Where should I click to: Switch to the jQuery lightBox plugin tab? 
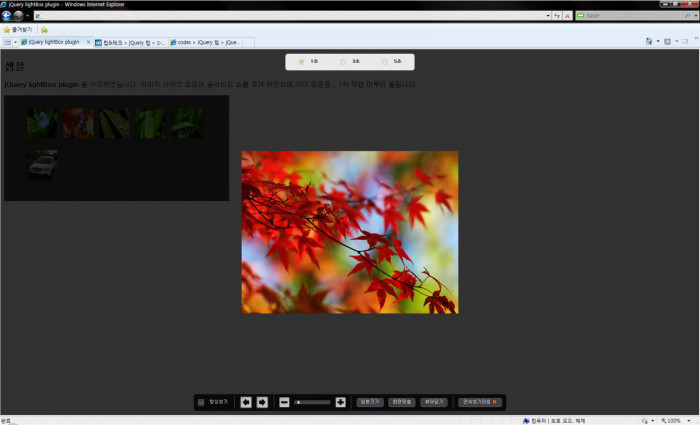(52, 42)
